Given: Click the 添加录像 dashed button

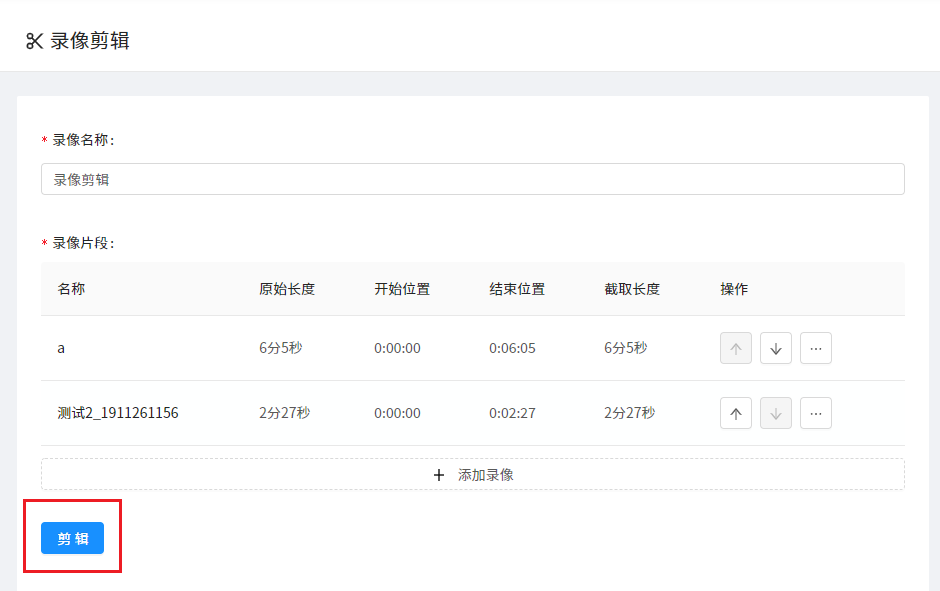Looking at the screenshot, I should pyautogui.click(x=472, y=475).
